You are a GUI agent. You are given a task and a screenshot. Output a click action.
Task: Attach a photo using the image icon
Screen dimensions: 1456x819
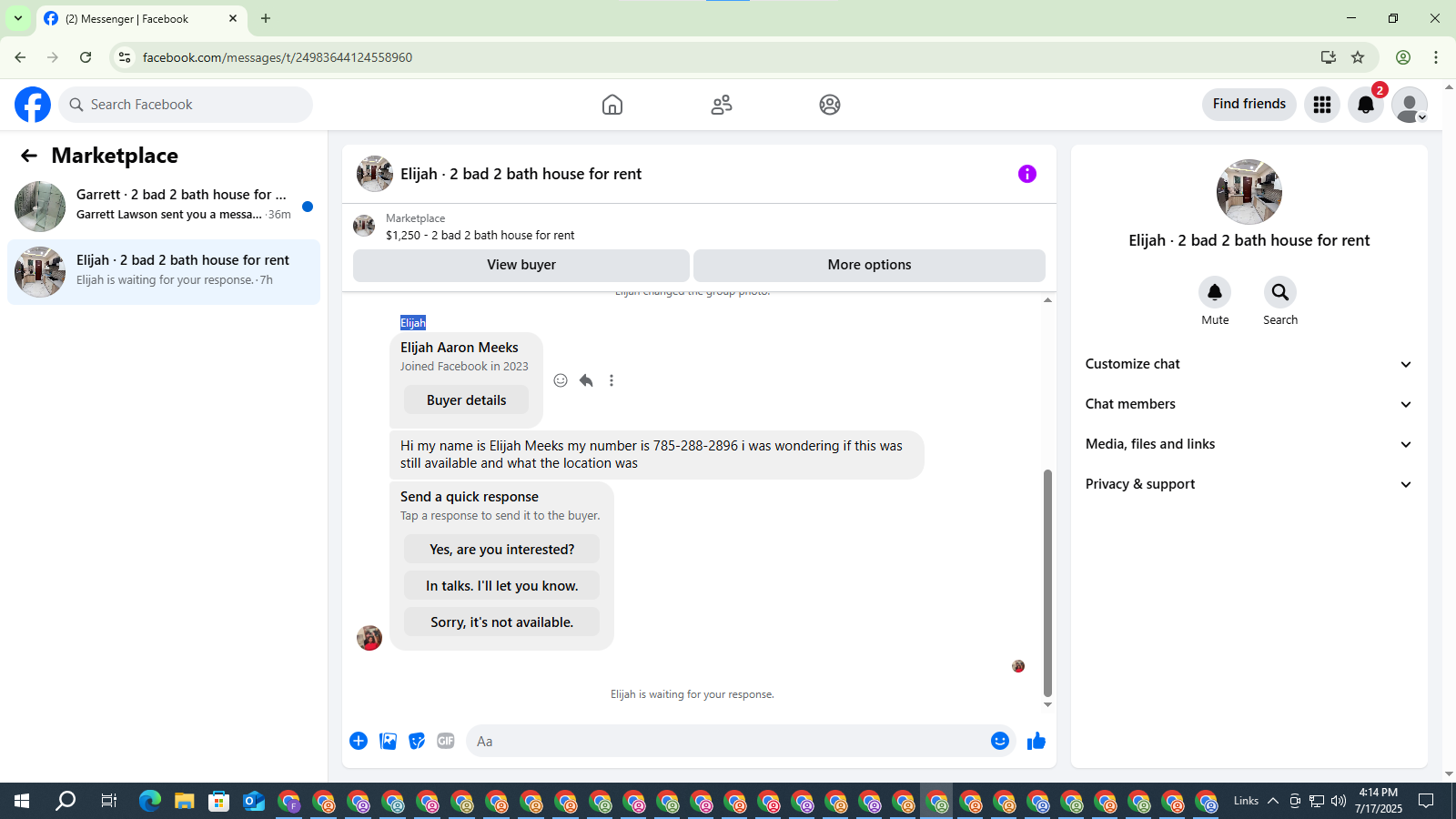[388, 741]
